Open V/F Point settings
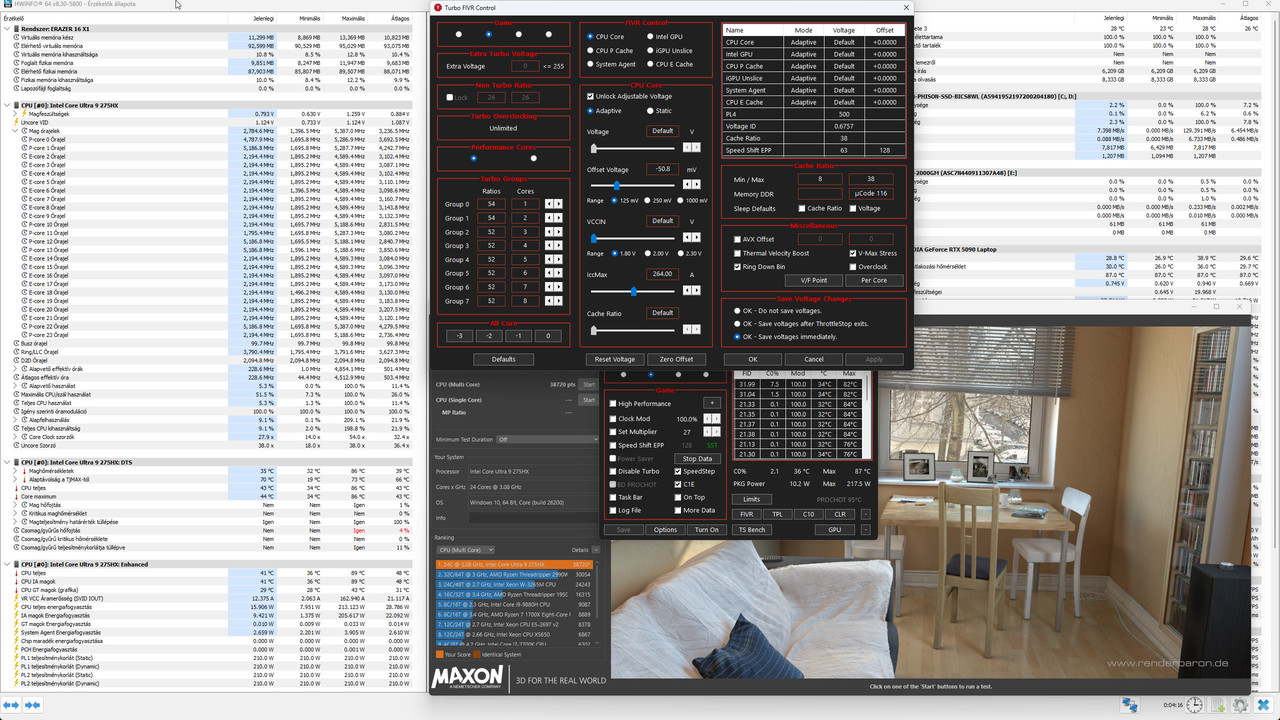This screenshot has width=1280, height=720. [x=814, y=280]
